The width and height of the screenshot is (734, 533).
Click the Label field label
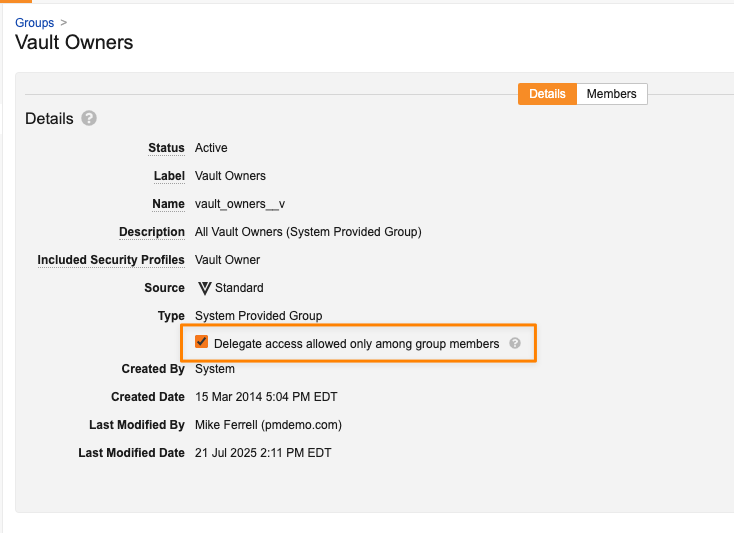point(169,176)
